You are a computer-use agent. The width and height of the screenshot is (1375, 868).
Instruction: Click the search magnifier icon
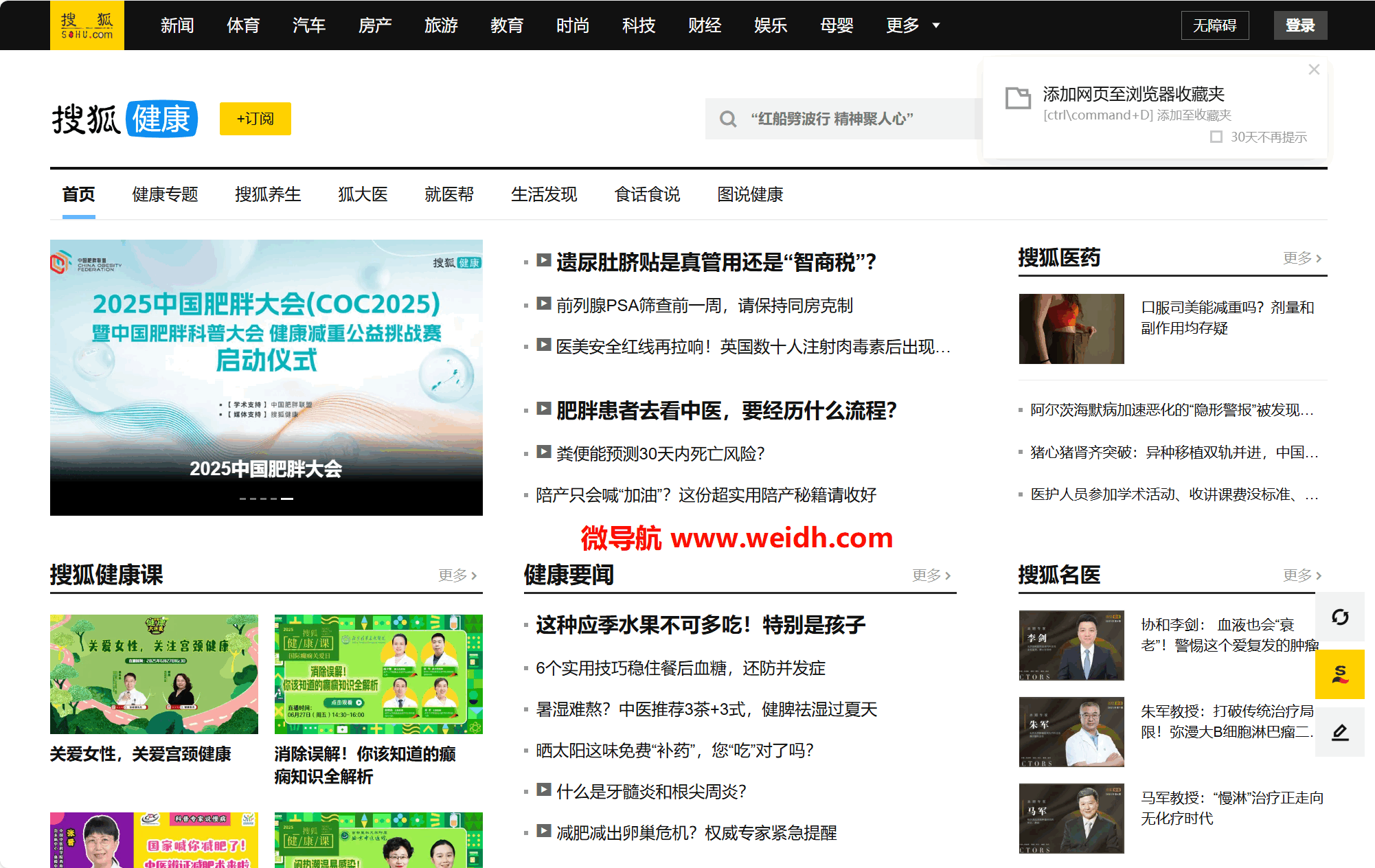728,119
